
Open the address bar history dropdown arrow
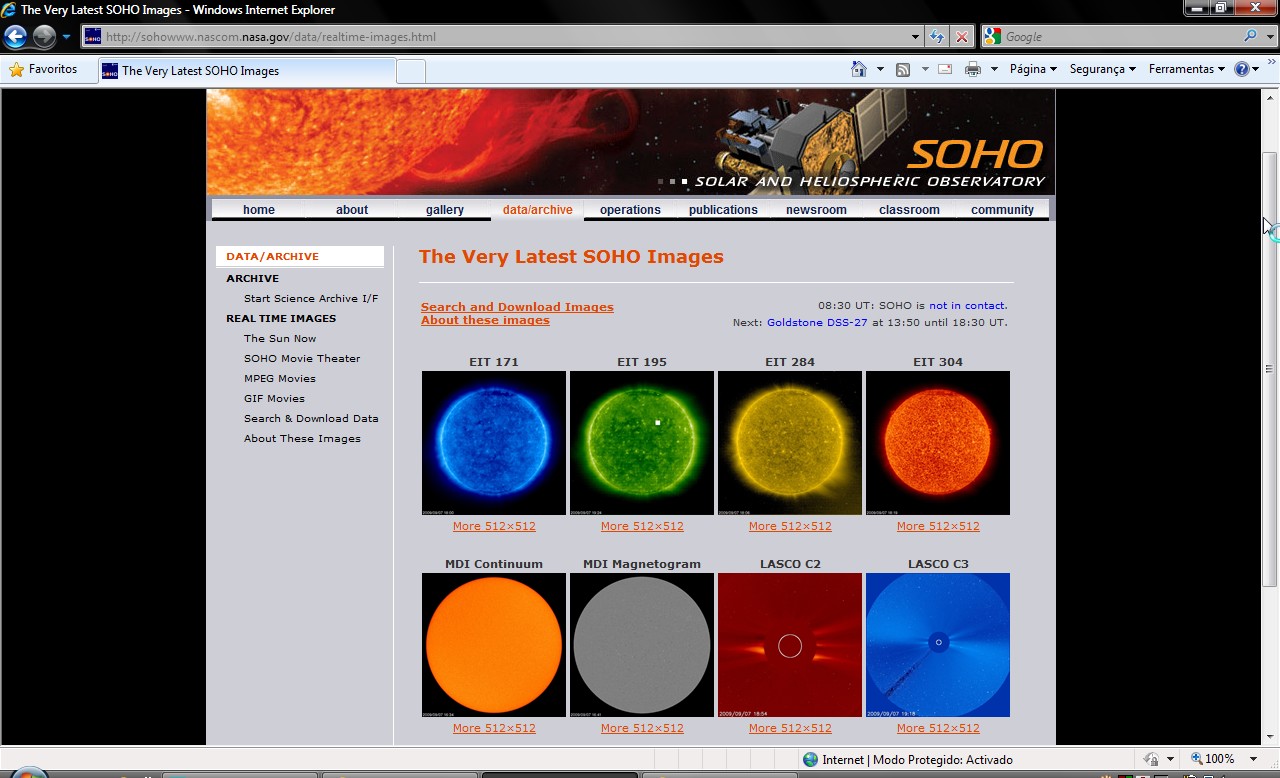tap(915, 37)
